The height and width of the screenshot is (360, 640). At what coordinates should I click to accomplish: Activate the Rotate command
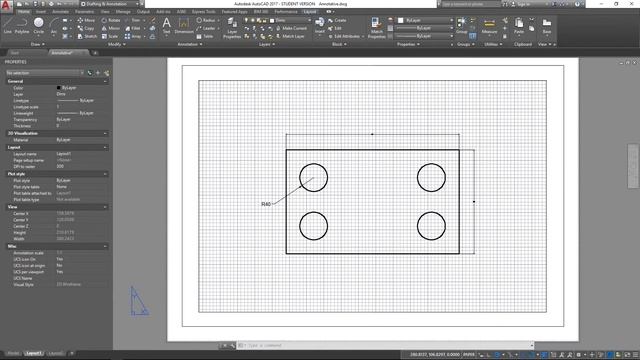(111, 20)
